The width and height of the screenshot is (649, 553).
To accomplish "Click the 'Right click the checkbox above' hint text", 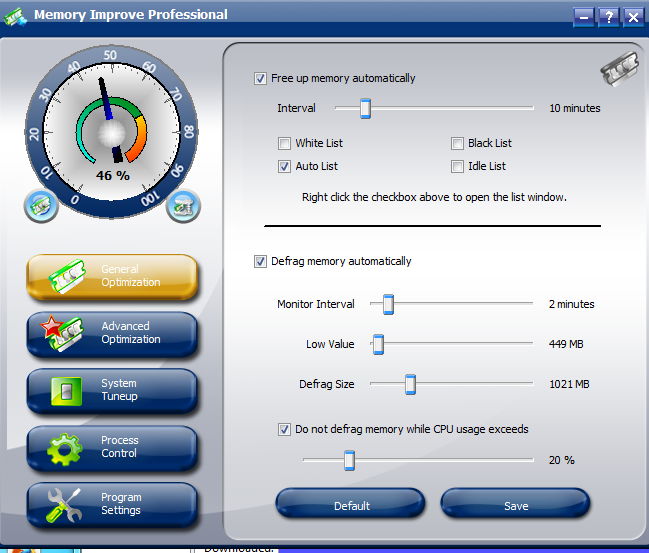I will (434, 197).
